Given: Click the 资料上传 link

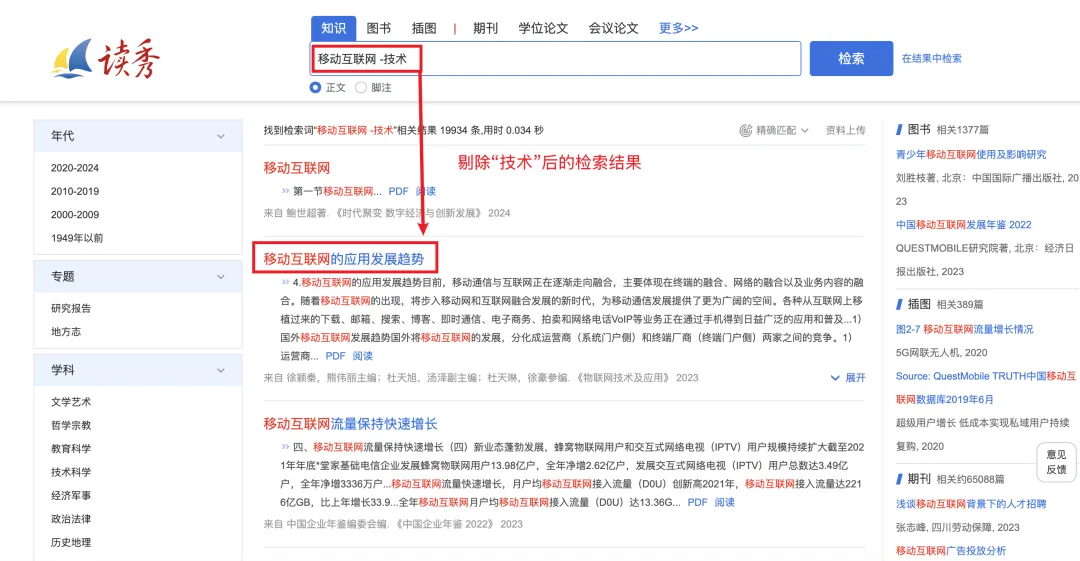Looking at the screenshot, I should click(845, 130).
